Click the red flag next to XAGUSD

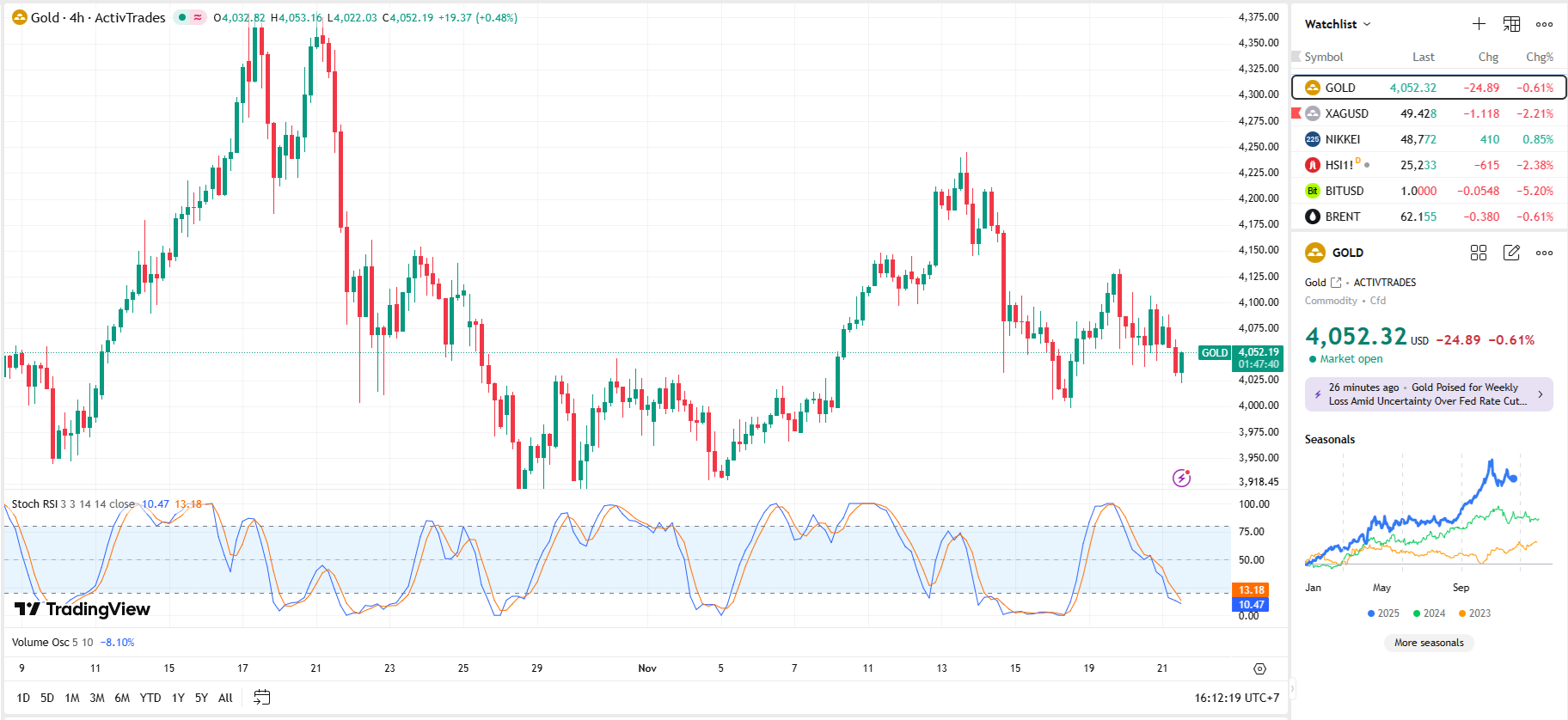click(1296, 113)
